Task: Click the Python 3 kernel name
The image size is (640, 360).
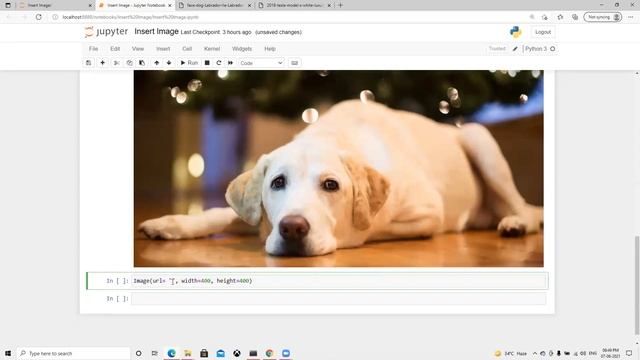Action: 536,49
